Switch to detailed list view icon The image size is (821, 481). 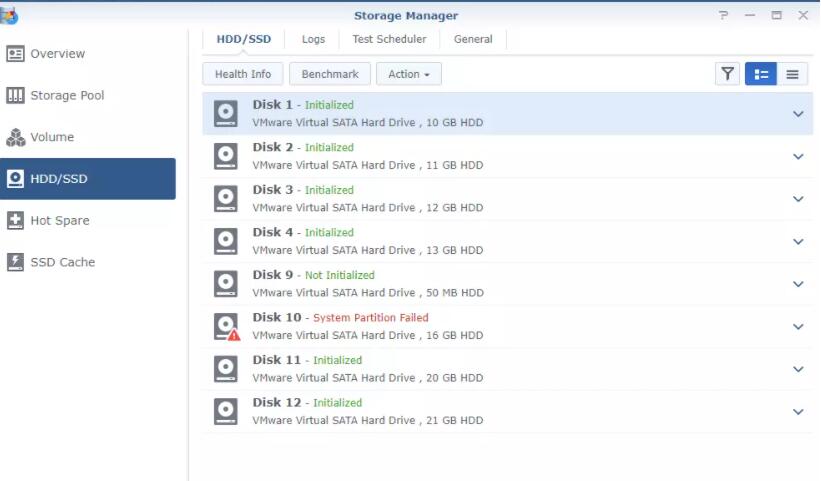click(761, 74)
